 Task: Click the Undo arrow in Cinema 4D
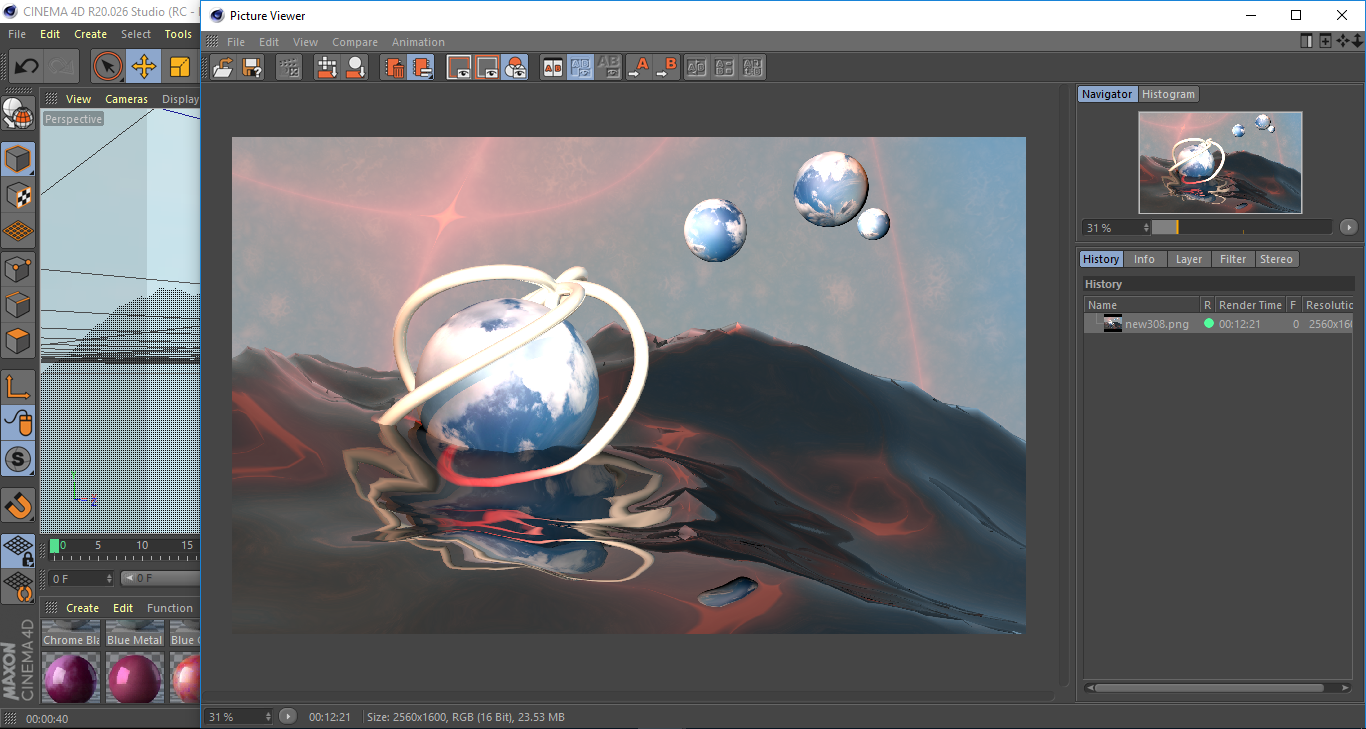(26, 67)
